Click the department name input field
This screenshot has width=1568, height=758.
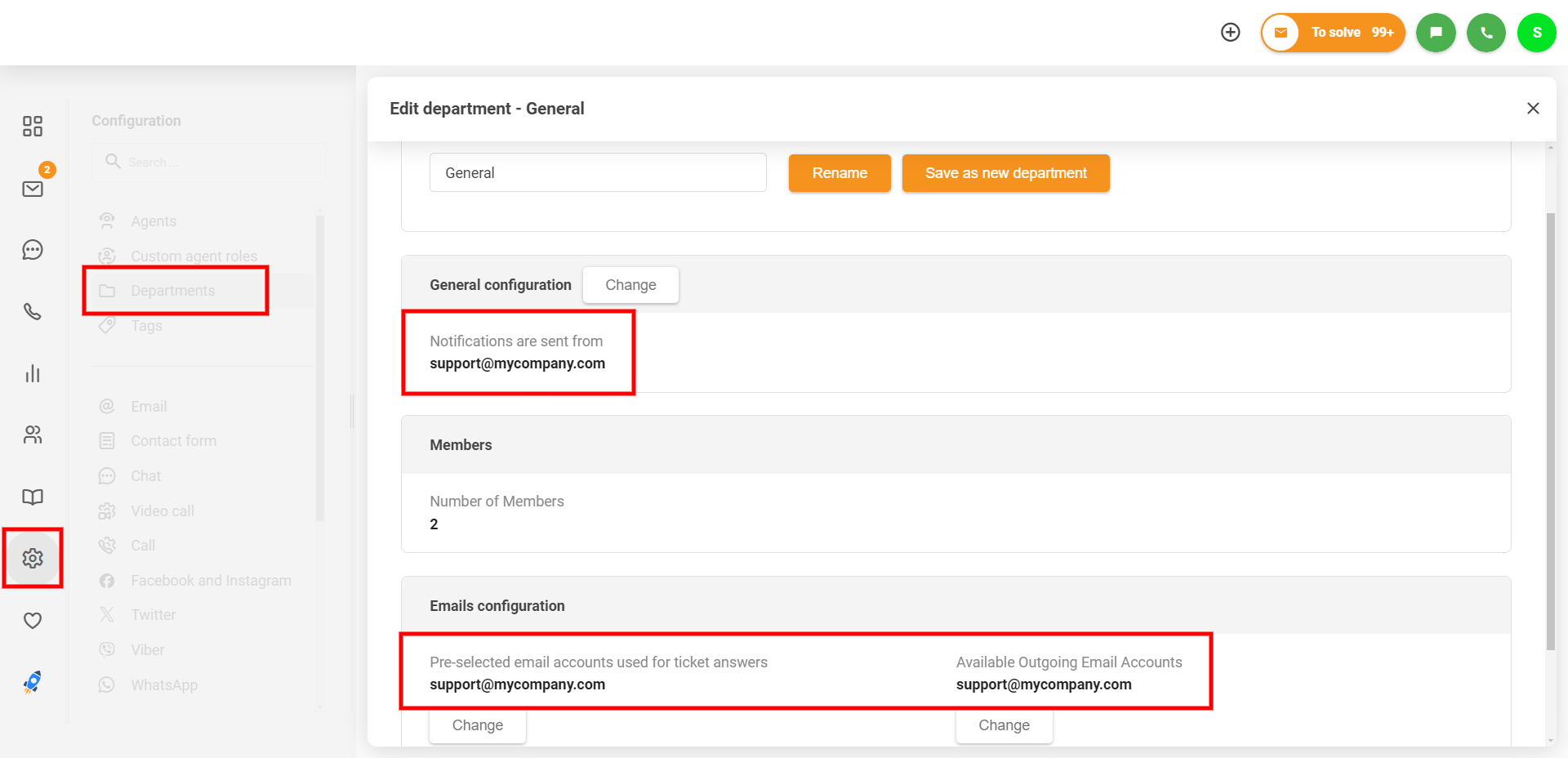tap(597, 173)
